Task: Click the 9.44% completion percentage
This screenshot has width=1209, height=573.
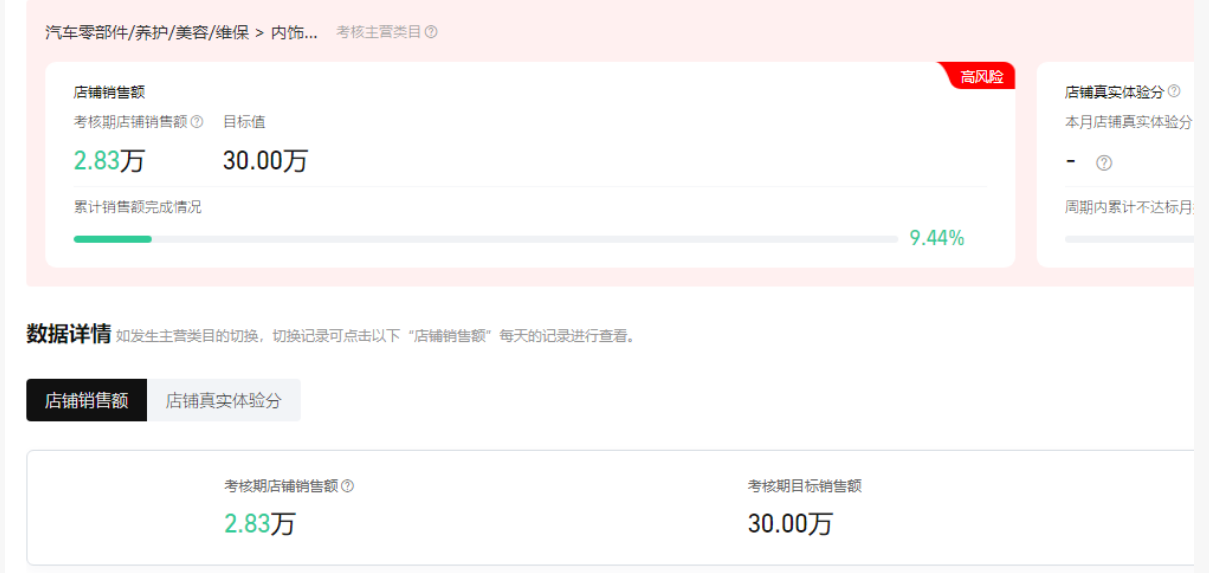Action: point(937,238)
